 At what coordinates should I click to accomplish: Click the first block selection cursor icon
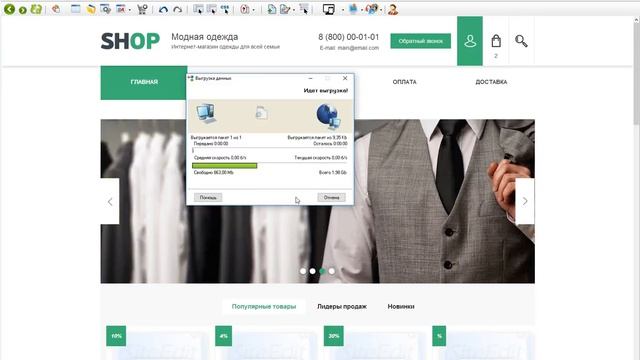[198, 9]
